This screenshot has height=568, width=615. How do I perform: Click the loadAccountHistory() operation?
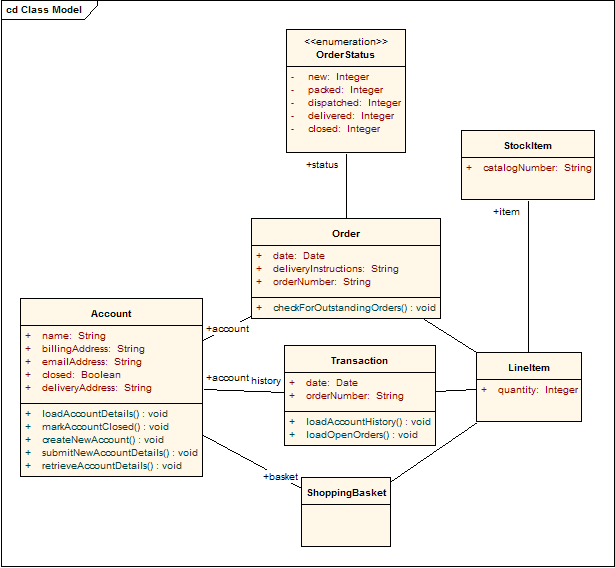click(368, 422)
